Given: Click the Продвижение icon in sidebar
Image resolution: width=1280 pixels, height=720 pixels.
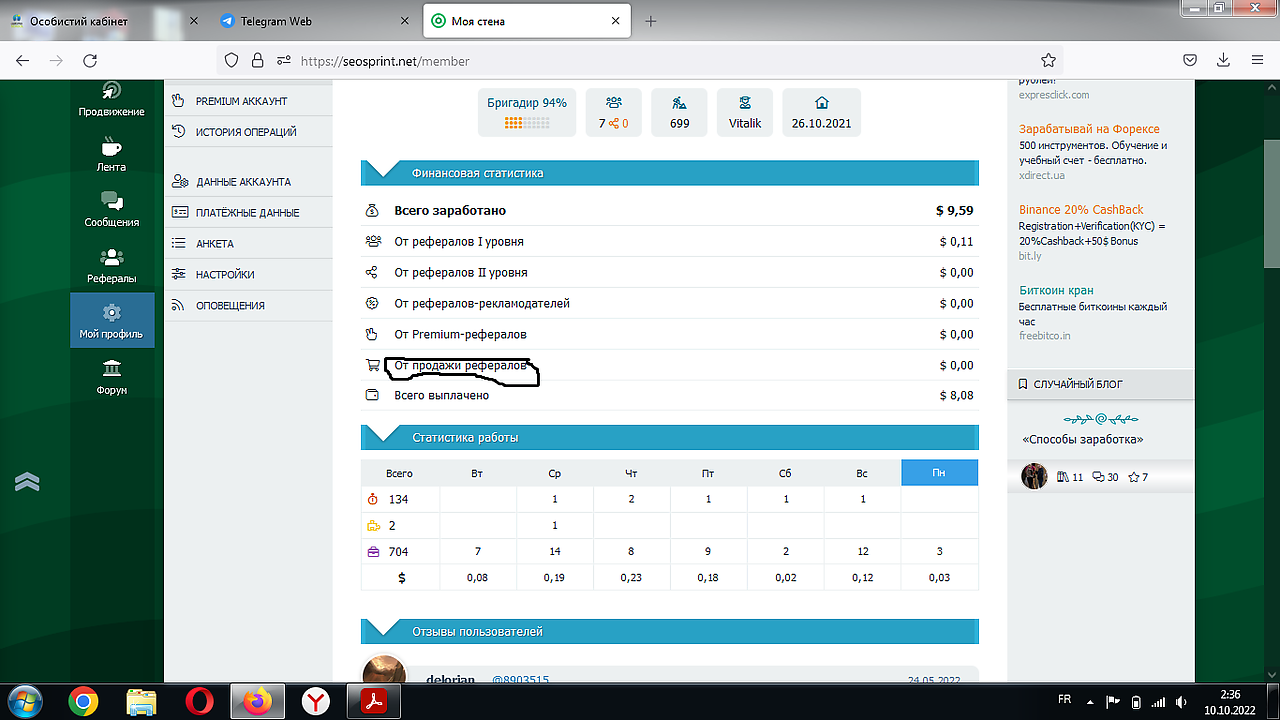Looking at the screenshot, I should coord(112,92).
